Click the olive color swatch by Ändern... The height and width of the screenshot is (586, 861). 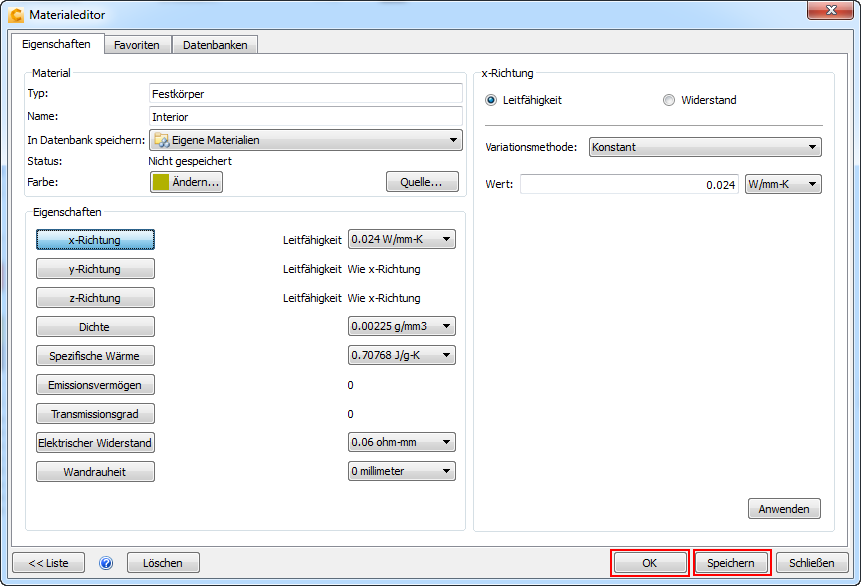coord(161,182)
